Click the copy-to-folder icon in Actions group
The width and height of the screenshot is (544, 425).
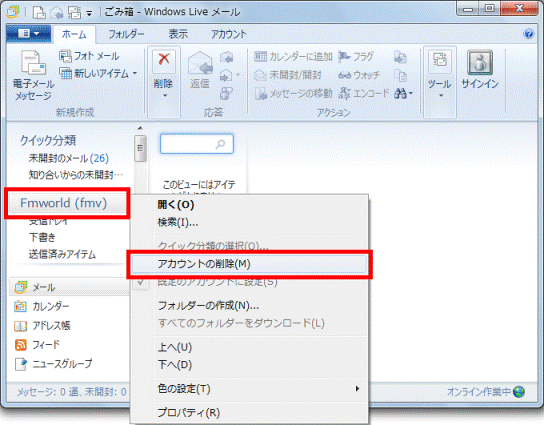pos(400,57)
